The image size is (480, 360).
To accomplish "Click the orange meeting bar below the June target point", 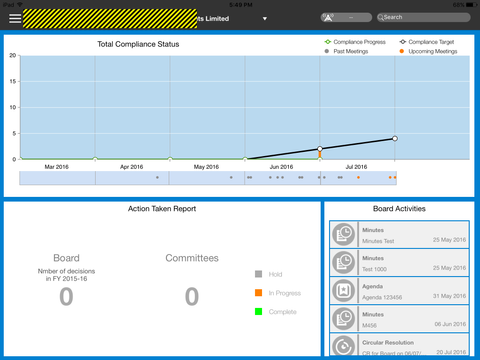I will pyautogui.click(x=320, y=155).
